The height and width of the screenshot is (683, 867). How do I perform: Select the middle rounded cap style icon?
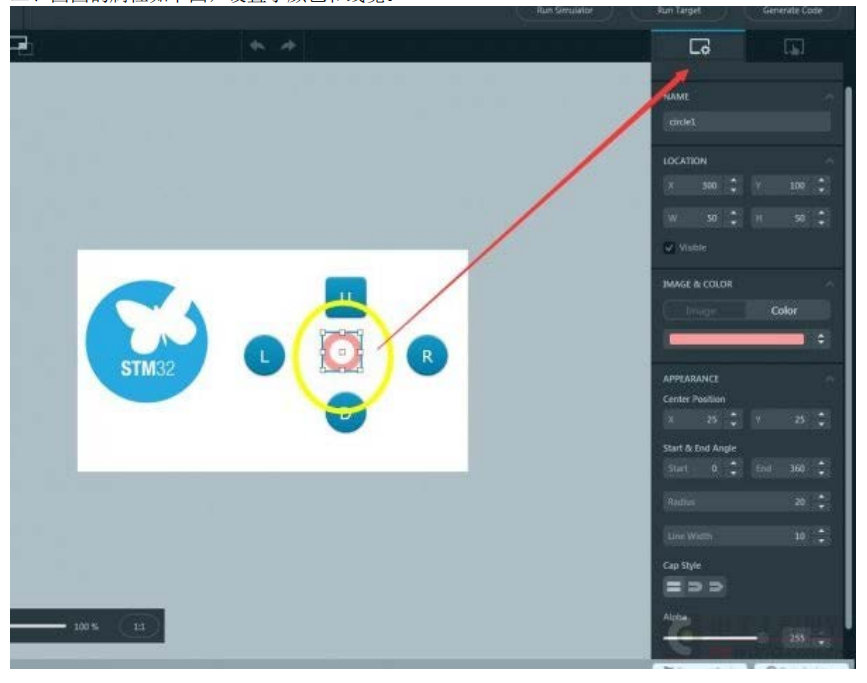[694, 587]
